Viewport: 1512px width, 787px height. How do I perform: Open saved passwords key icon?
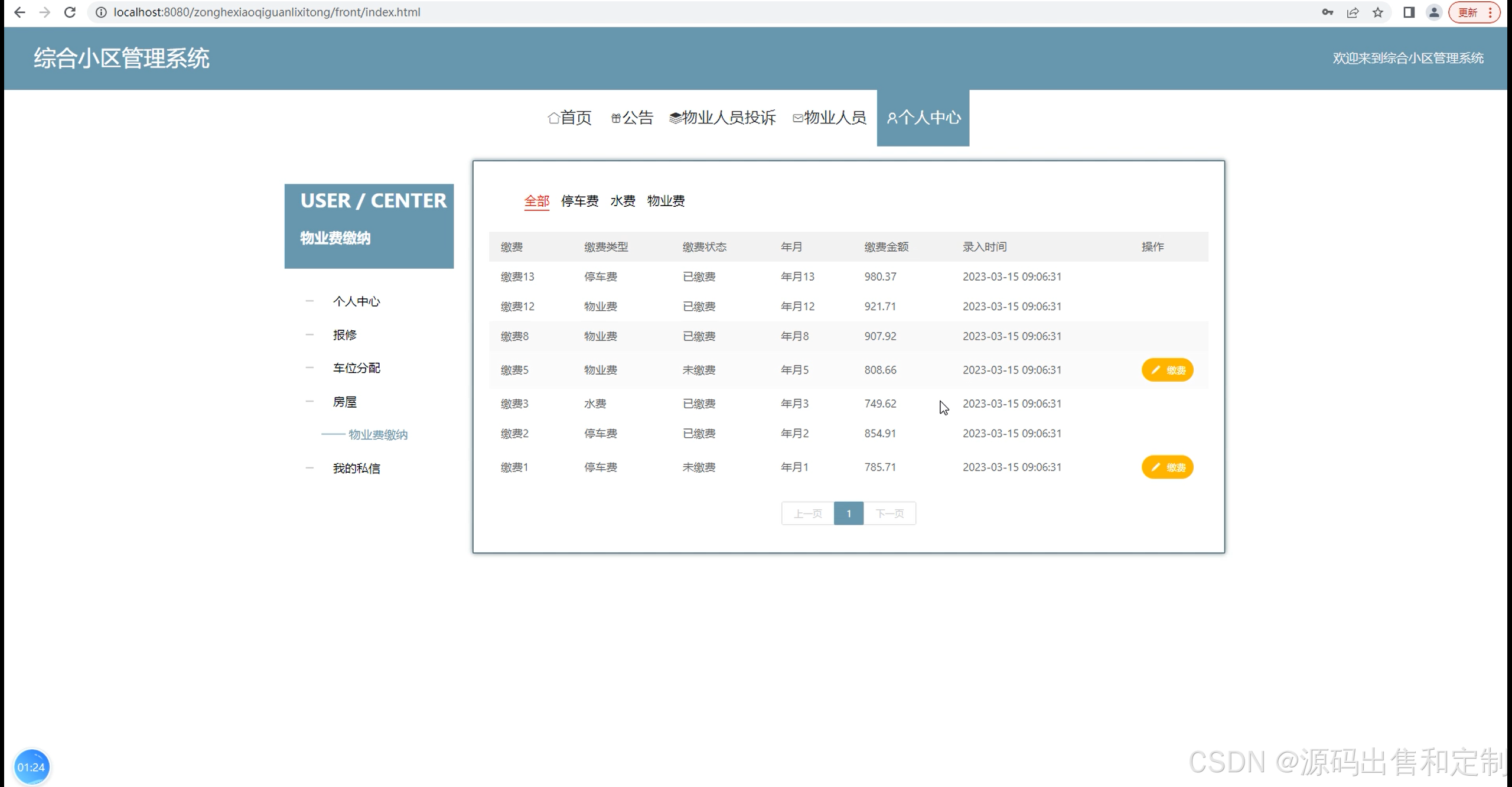coord(1327,12)
